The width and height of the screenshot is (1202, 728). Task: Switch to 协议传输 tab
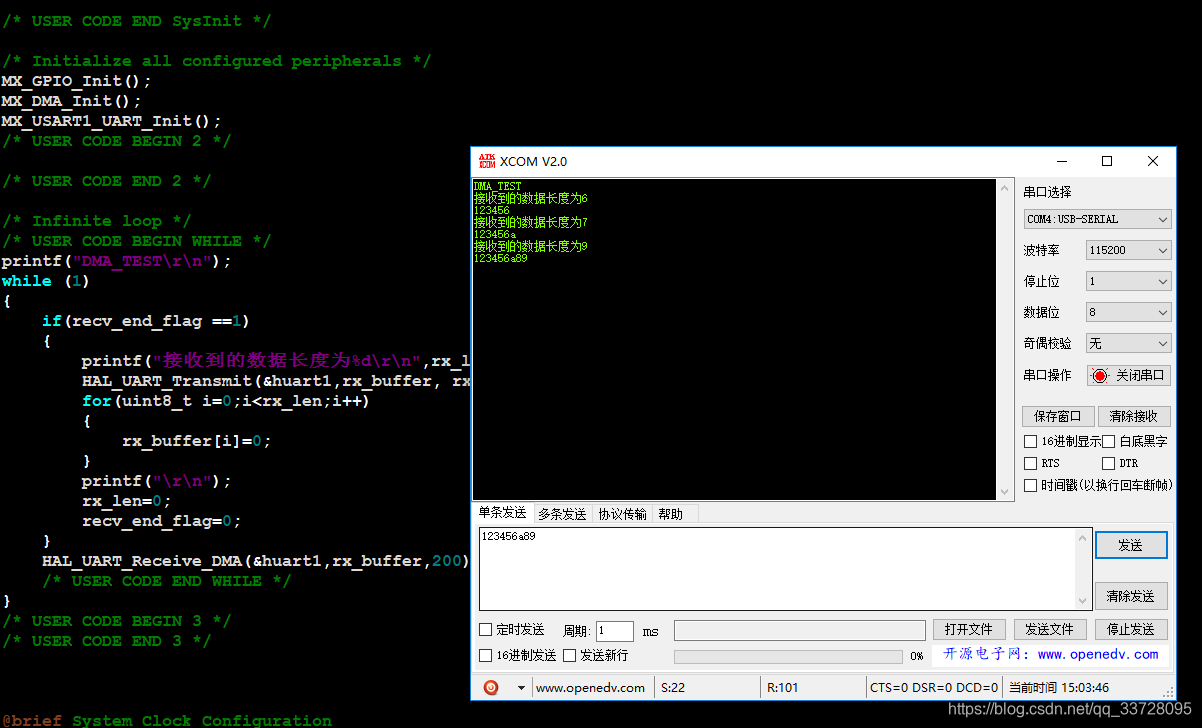tap(622, 514)
